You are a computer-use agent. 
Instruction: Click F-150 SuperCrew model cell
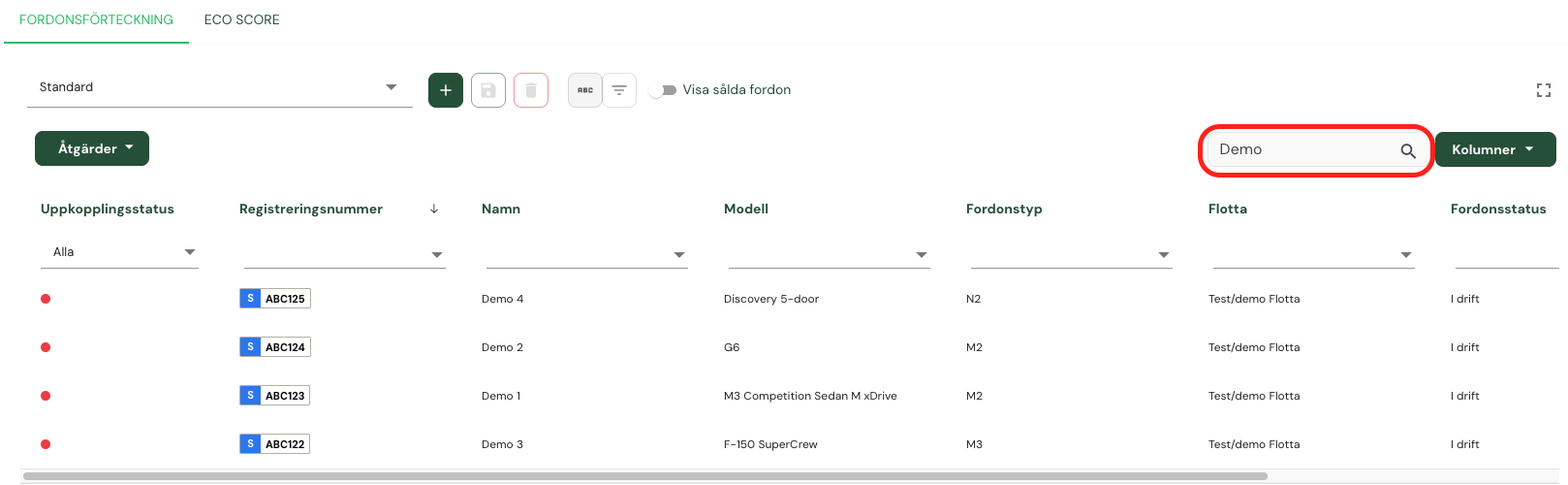coord(770,444)
